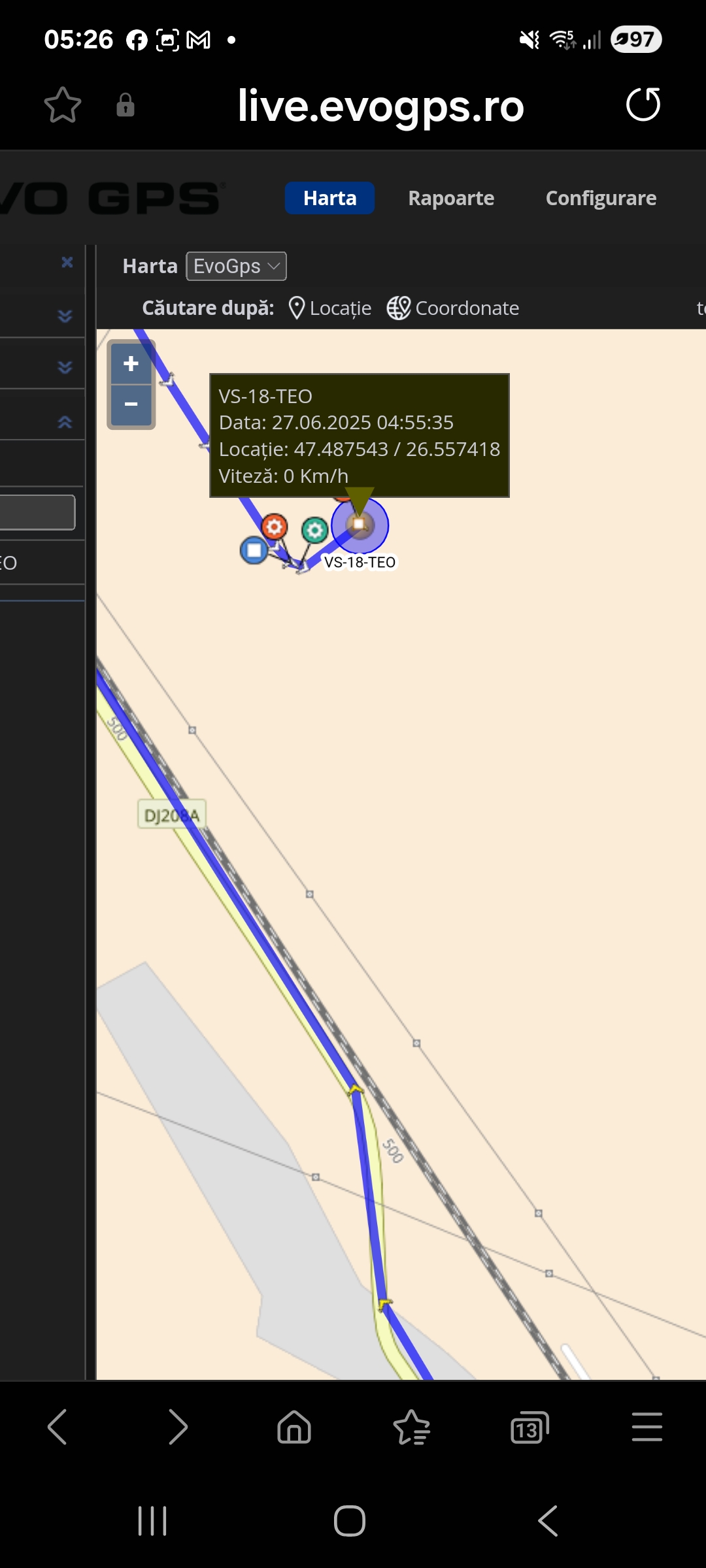The image size is (706, 1568).
Task: Open the EvoGps map type dropdown
Action: pyautogui.click(x=237, y=266)
